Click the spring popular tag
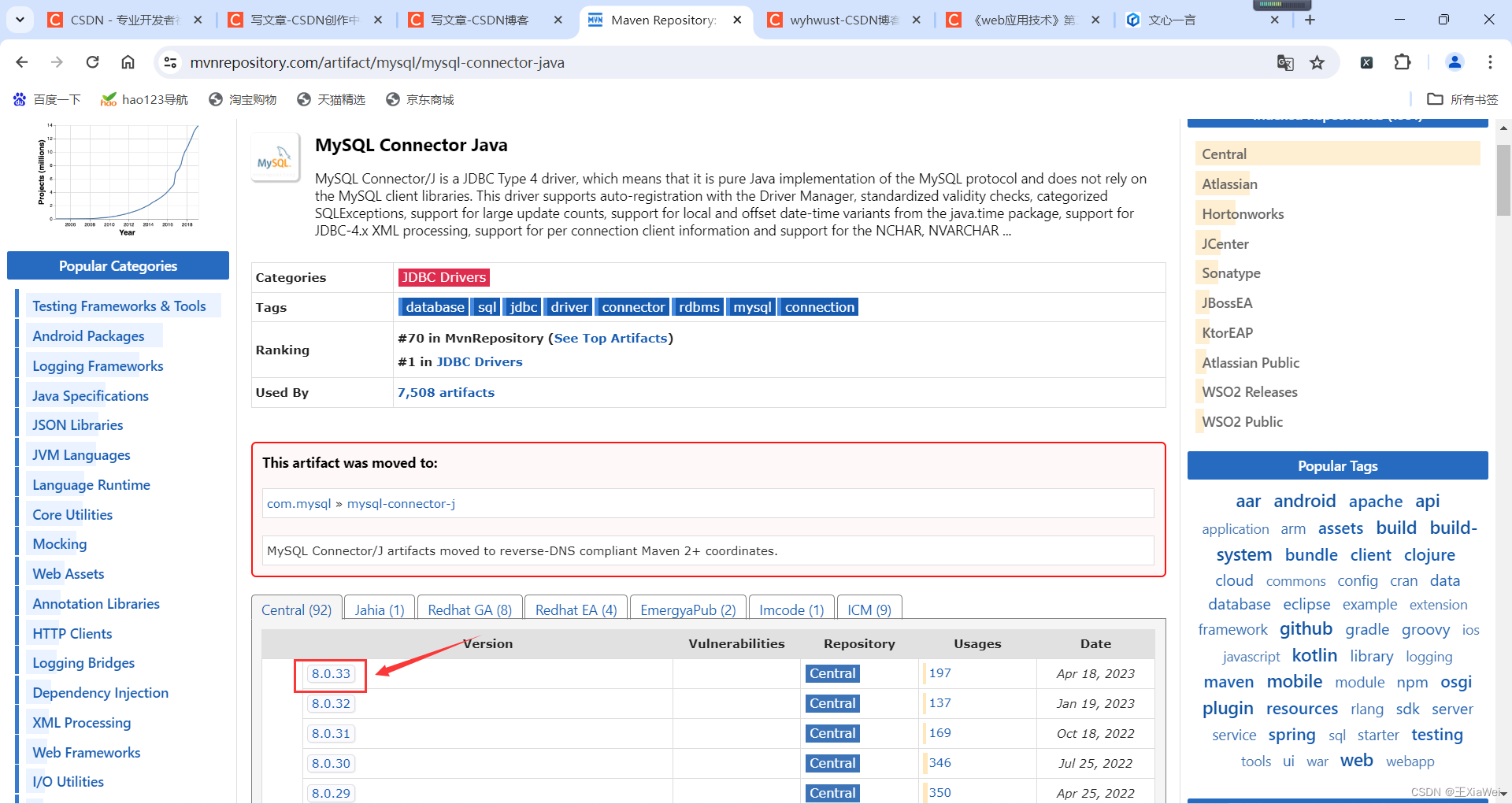This screenshot has width=1512, height=804. pos(1291,735)
